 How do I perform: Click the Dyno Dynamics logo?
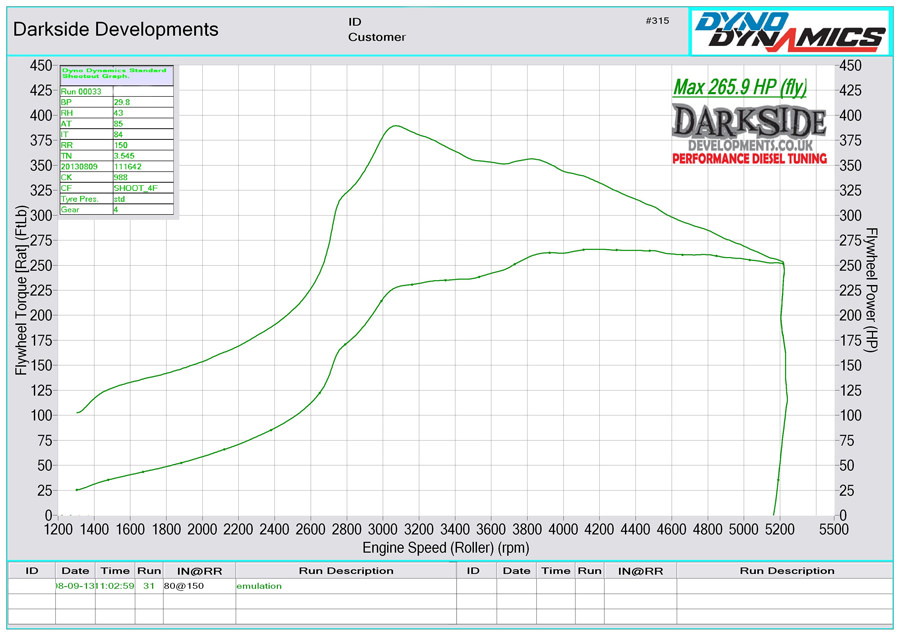[790, 31]
